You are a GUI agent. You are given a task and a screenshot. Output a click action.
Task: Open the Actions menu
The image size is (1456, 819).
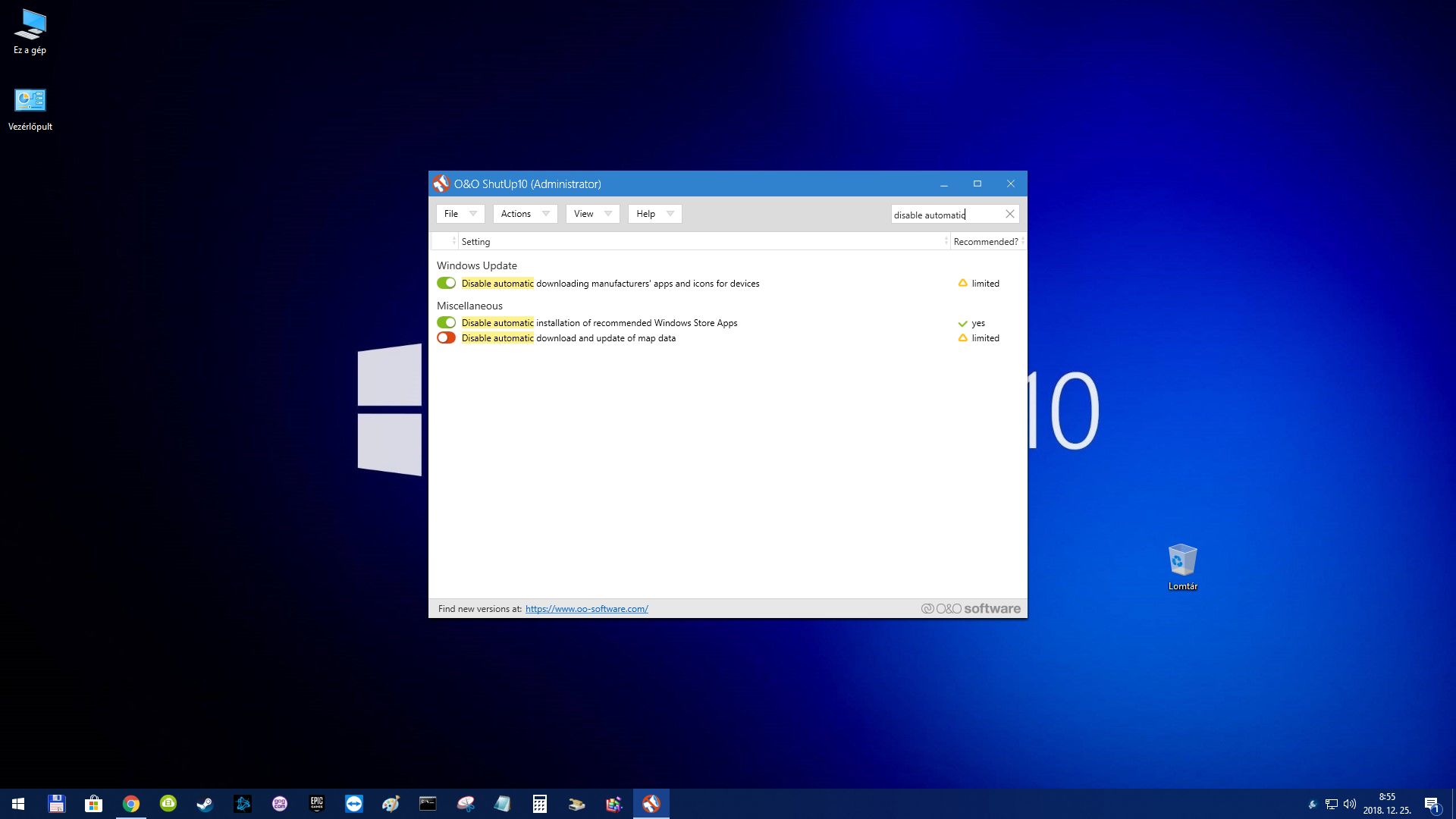[525, 214]
